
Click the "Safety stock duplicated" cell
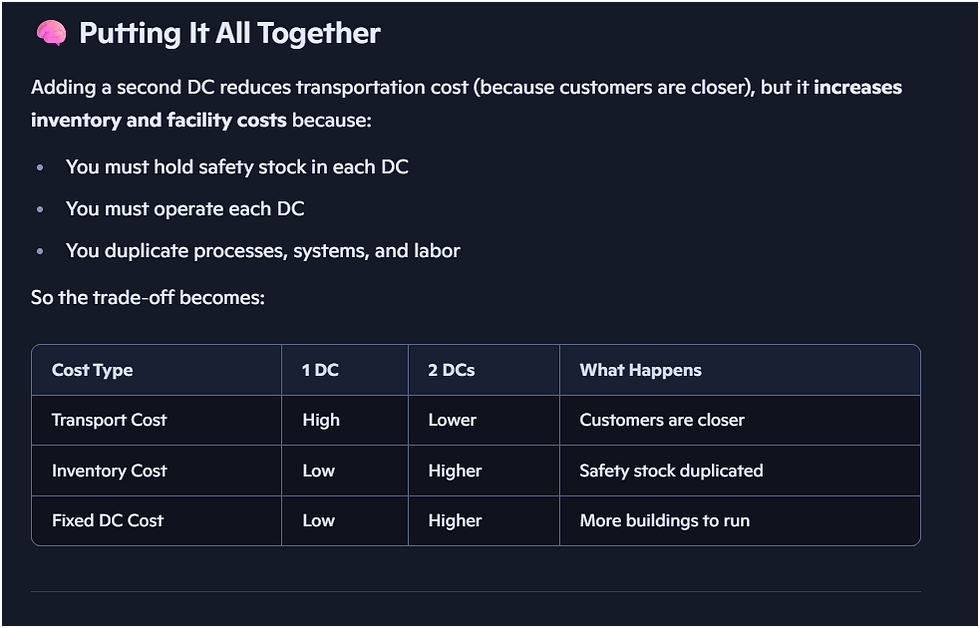pyautogui.click(x=671, y=470)
